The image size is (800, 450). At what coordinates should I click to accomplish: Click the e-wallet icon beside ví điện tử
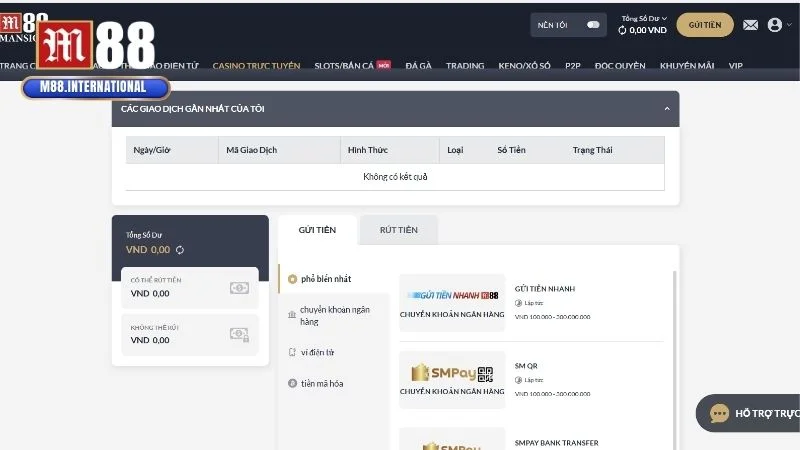pyautogui.click(x=292, y=352)
